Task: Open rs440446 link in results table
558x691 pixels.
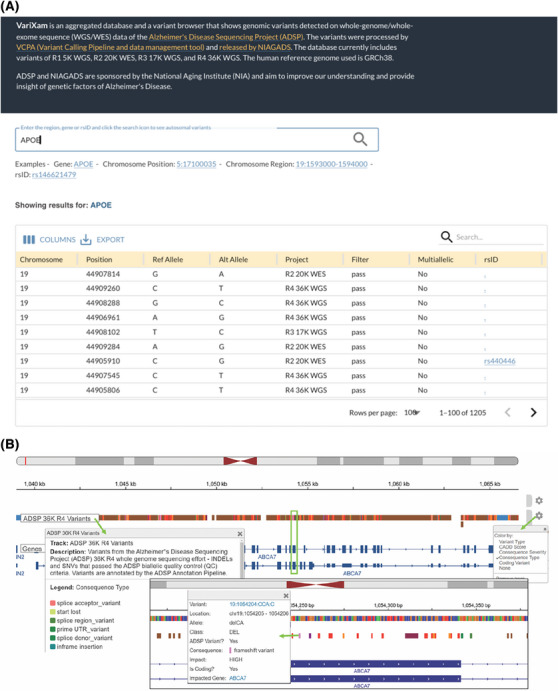Action: tap(499, 361)
